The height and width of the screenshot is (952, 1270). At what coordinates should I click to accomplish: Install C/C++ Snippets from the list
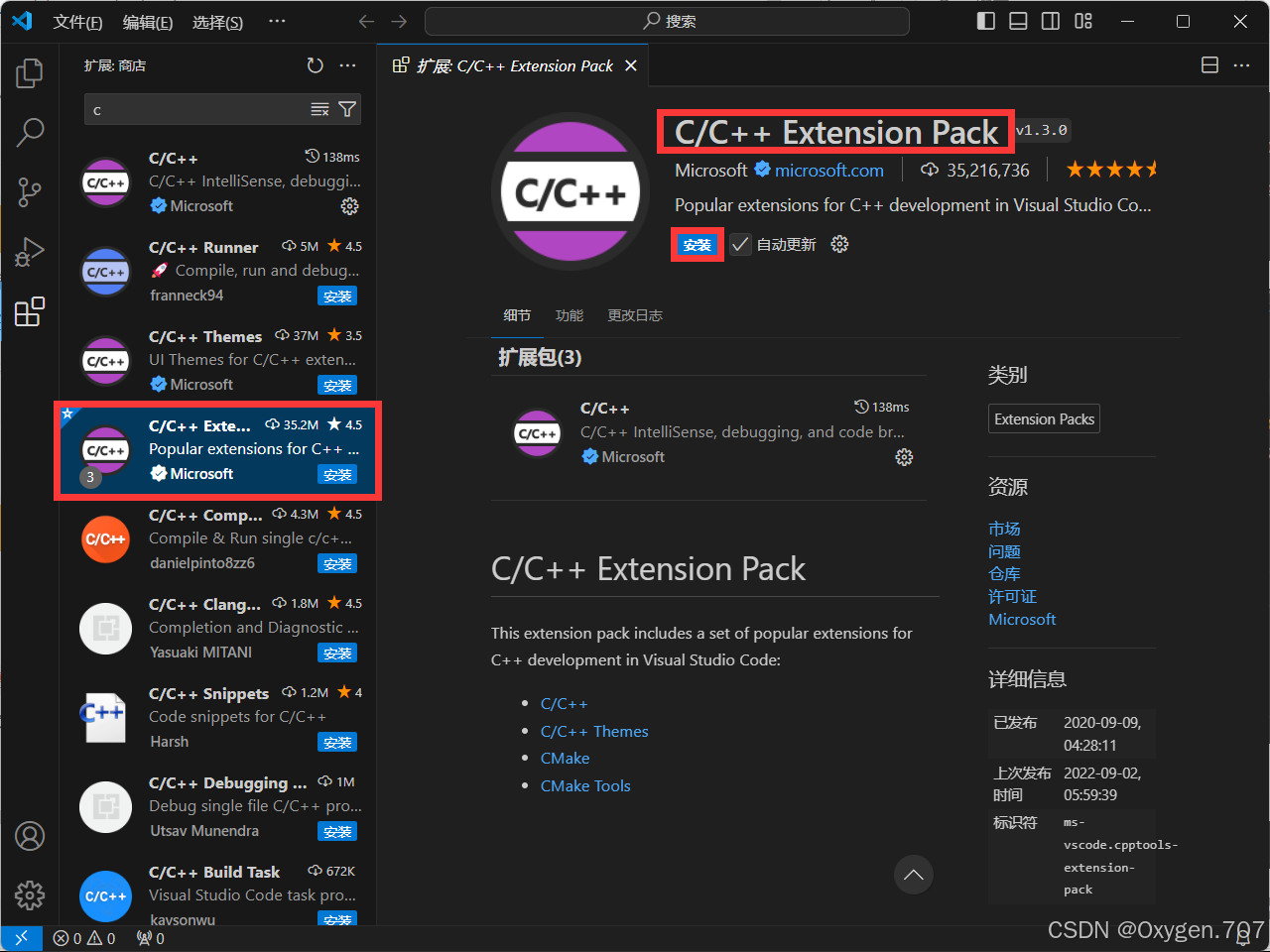[x=337, y=742]
